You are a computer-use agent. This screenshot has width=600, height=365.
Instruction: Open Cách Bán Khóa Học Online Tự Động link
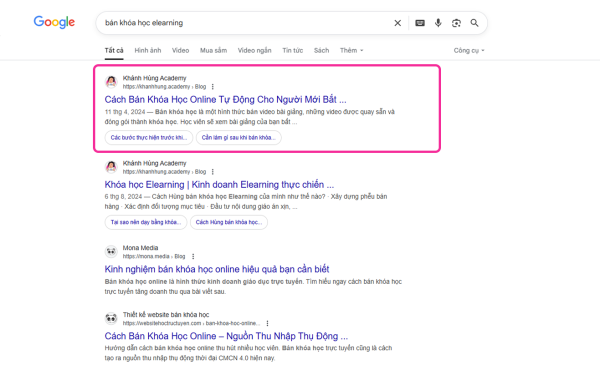point(225,99)
